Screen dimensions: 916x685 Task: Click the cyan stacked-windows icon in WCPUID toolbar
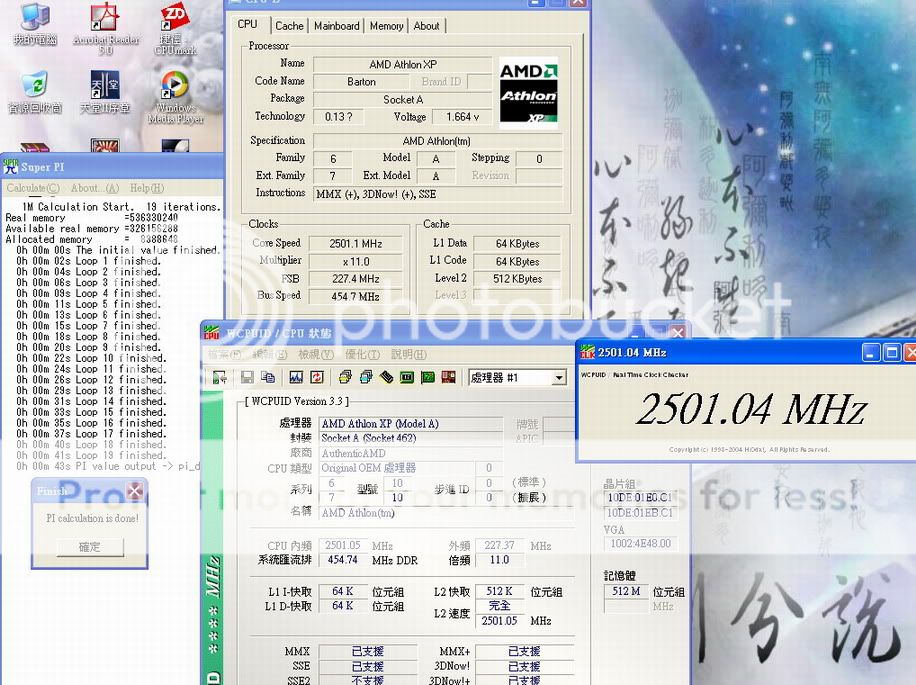[366, 377]
